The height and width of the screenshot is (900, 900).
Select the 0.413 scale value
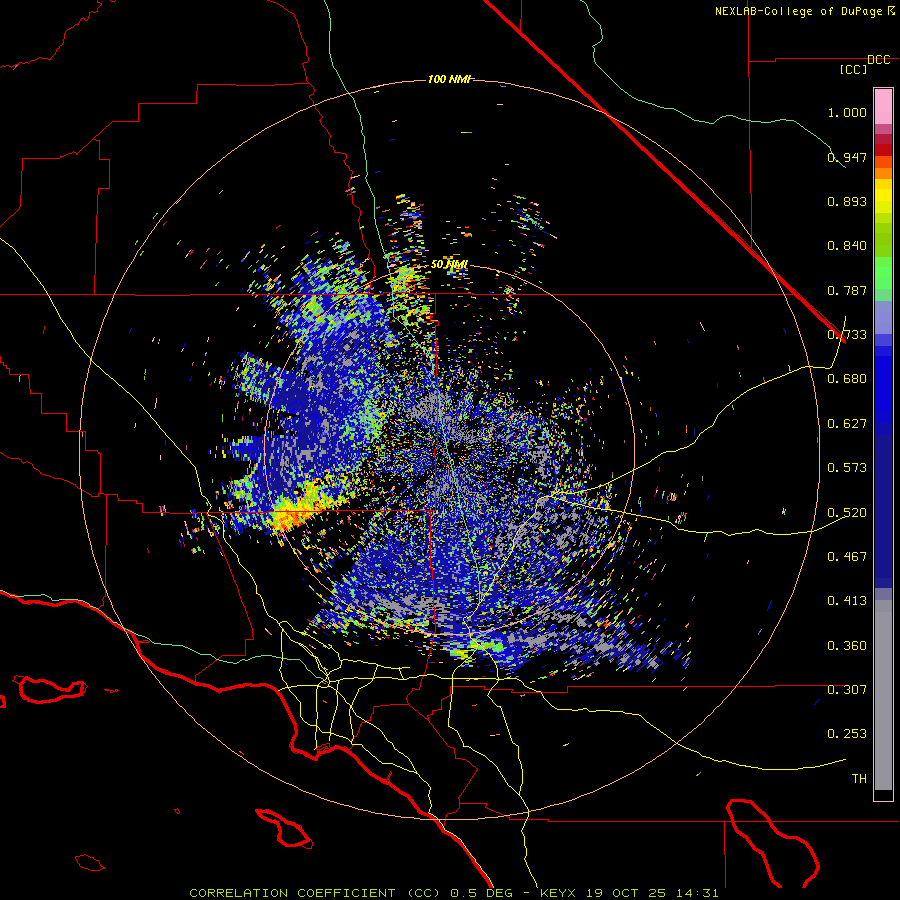pos(847,601)
